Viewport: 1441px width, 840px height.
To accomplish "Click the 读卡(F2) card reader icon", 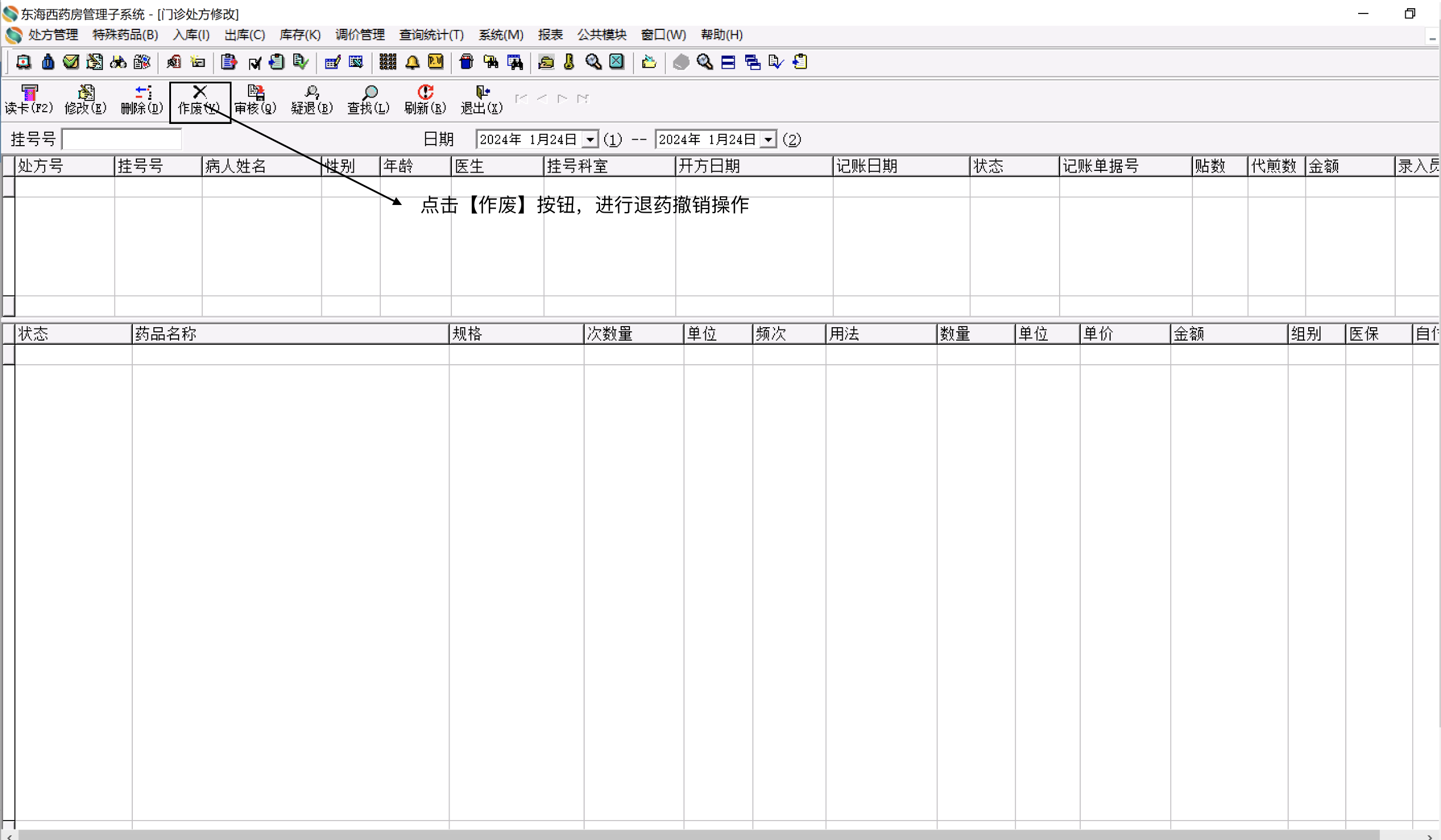I will (x=29, y=99).
